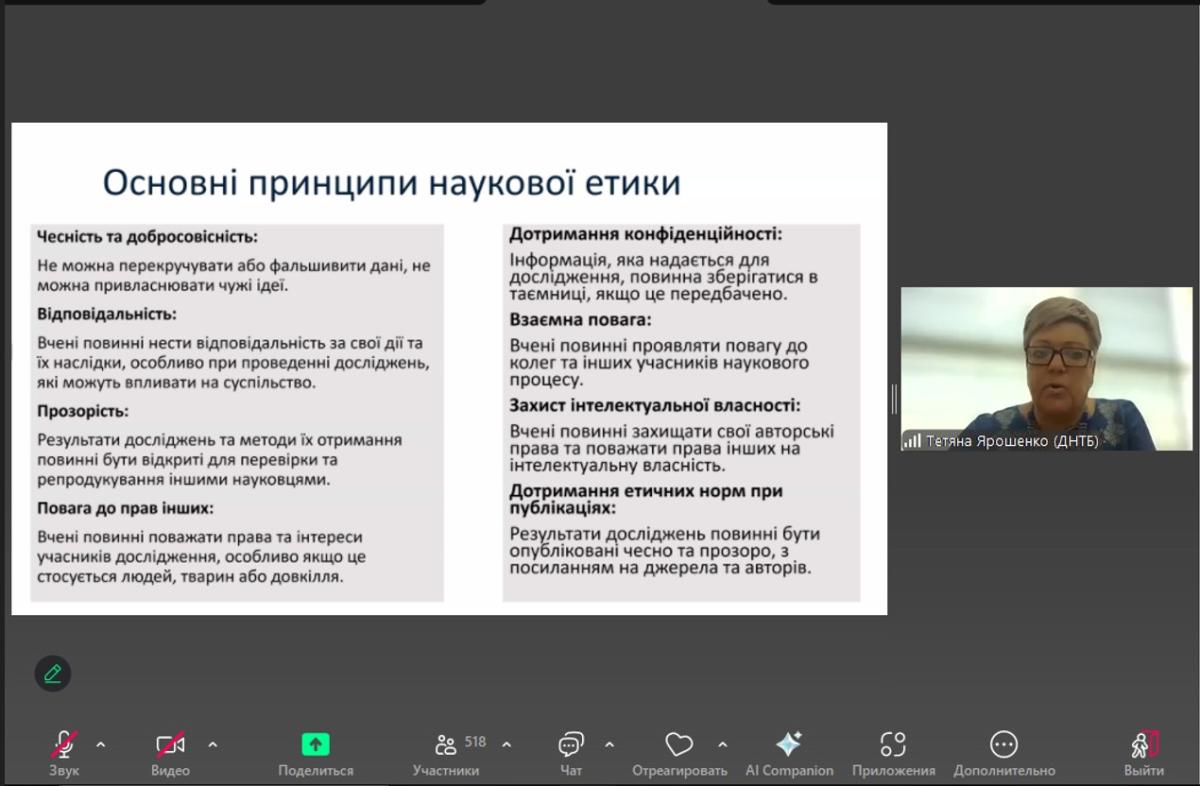The height and width of the screenshot is (786, 1200).
Task: Open the Дополнительно more options menu
Action: tap(1004, 745)
